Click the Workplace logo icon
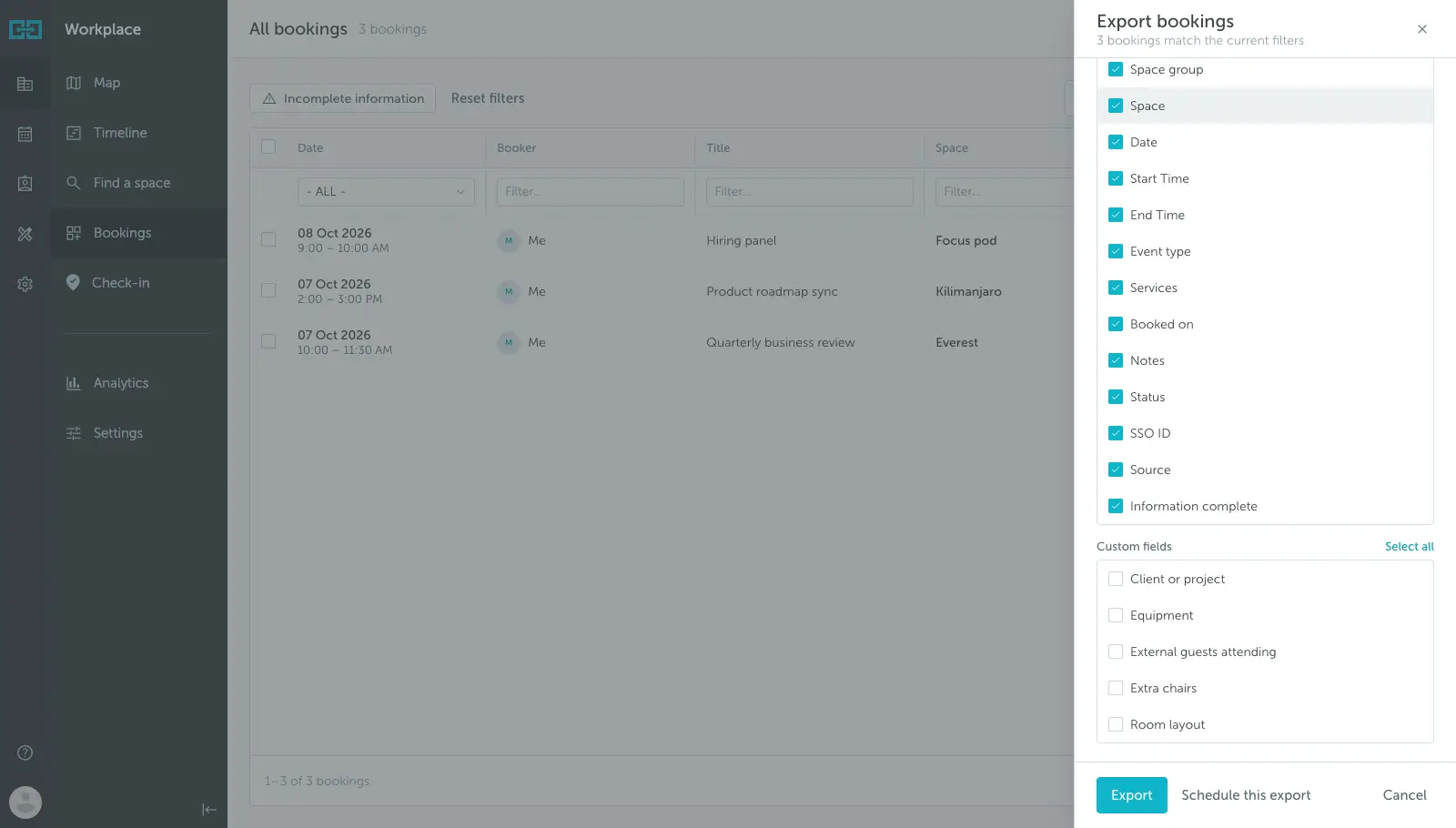 coord(25,29)
